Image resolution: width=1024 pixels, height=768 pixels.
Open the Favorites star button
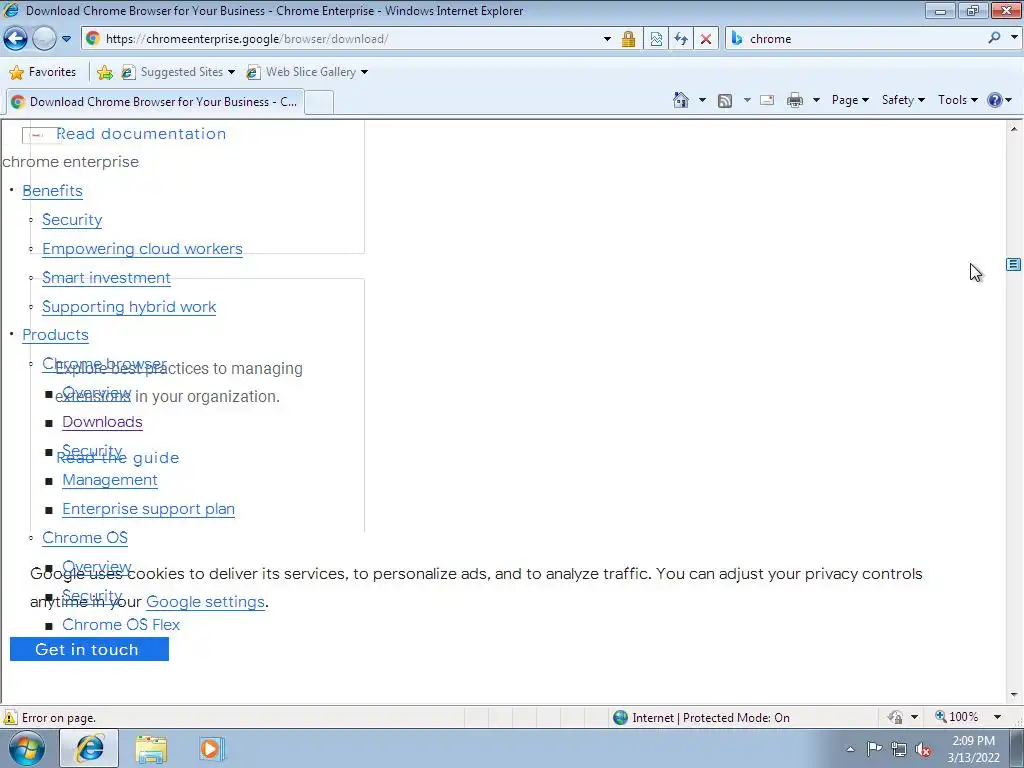43,72
